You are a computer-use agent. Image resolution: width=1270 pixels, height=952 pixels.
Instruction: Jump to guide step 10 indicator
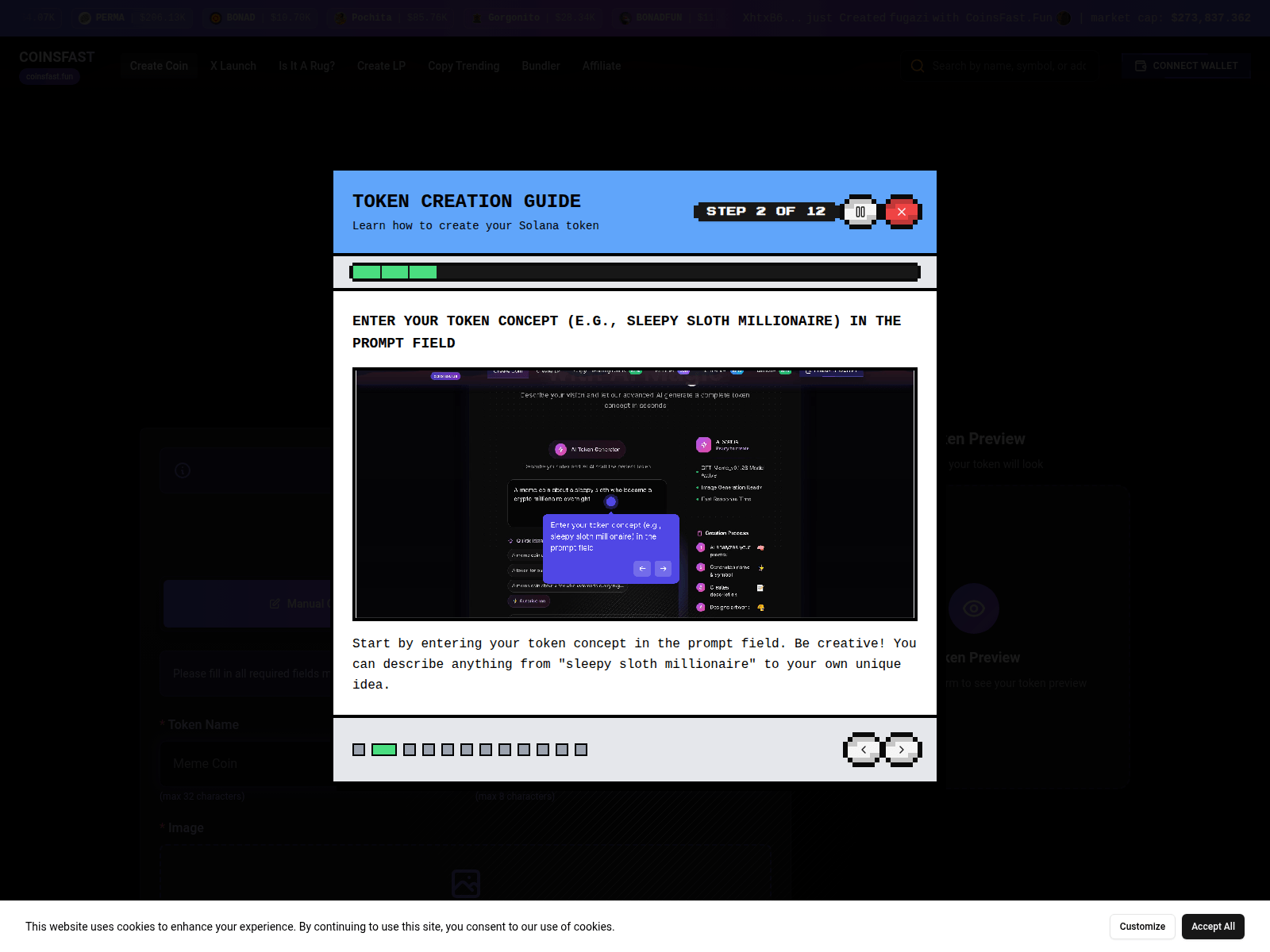[543, 750]
